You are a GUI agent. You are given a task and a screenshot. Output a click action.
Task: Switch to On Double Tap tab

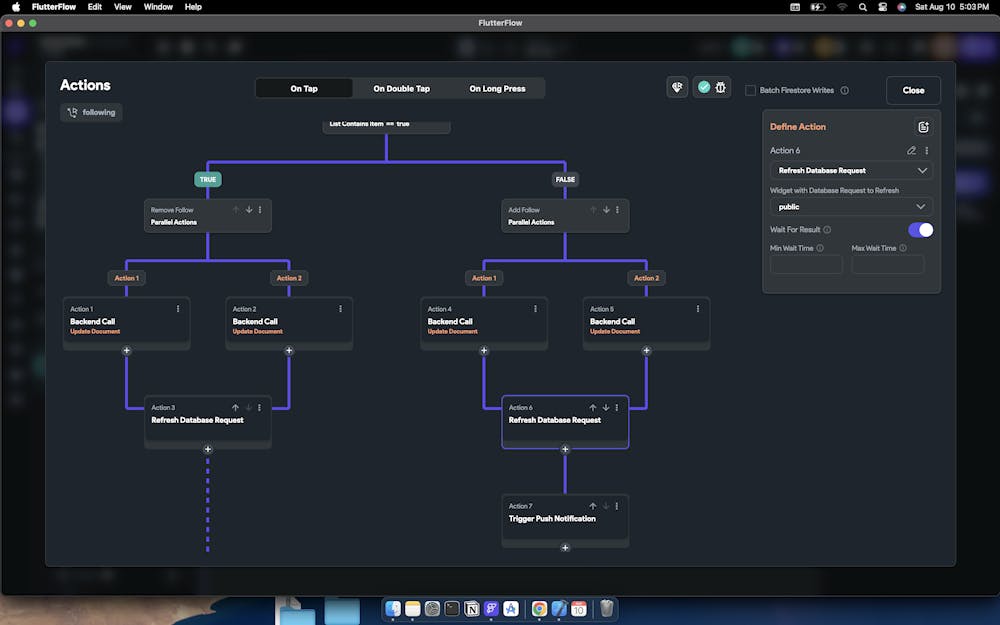click(x=402, y=89)
